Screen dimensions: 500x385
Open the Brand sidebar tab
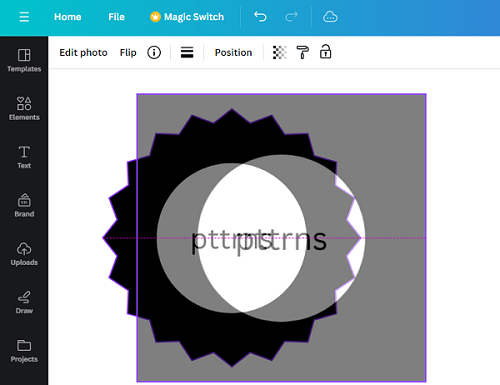point(24,205)
